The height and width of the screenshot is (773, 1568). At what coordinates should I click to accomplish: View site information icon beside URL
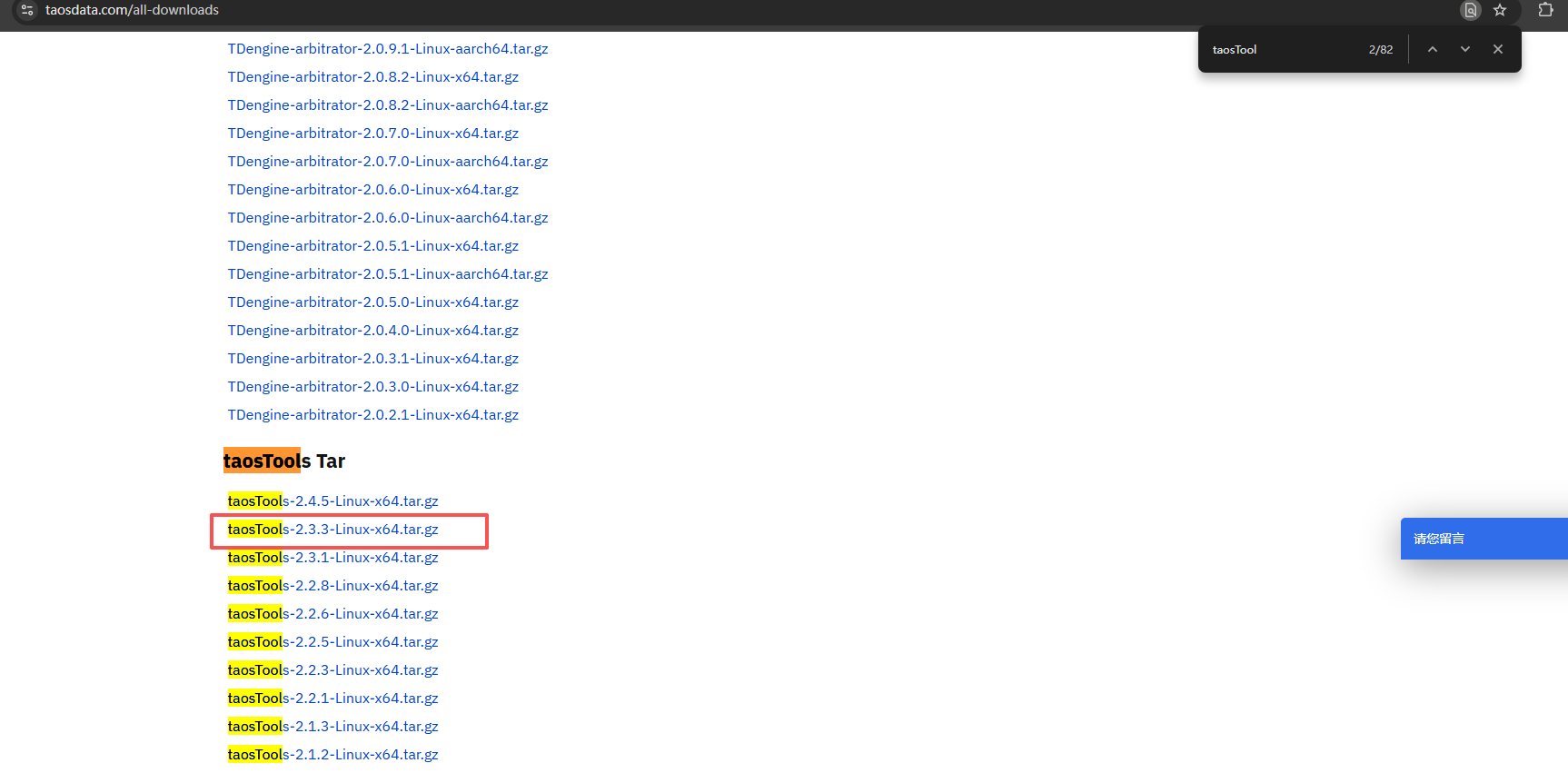[27, 10]
